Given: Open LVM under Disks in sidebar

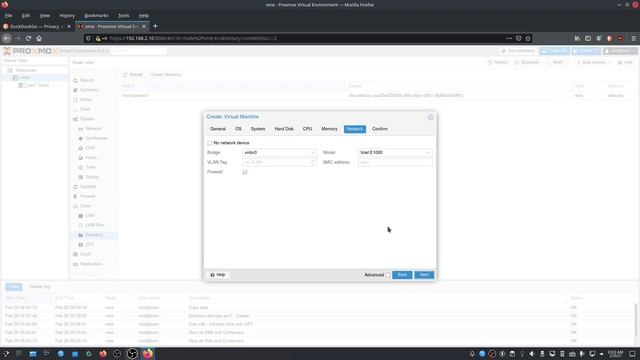Looking at the screenshot, I should click(90, 216).
